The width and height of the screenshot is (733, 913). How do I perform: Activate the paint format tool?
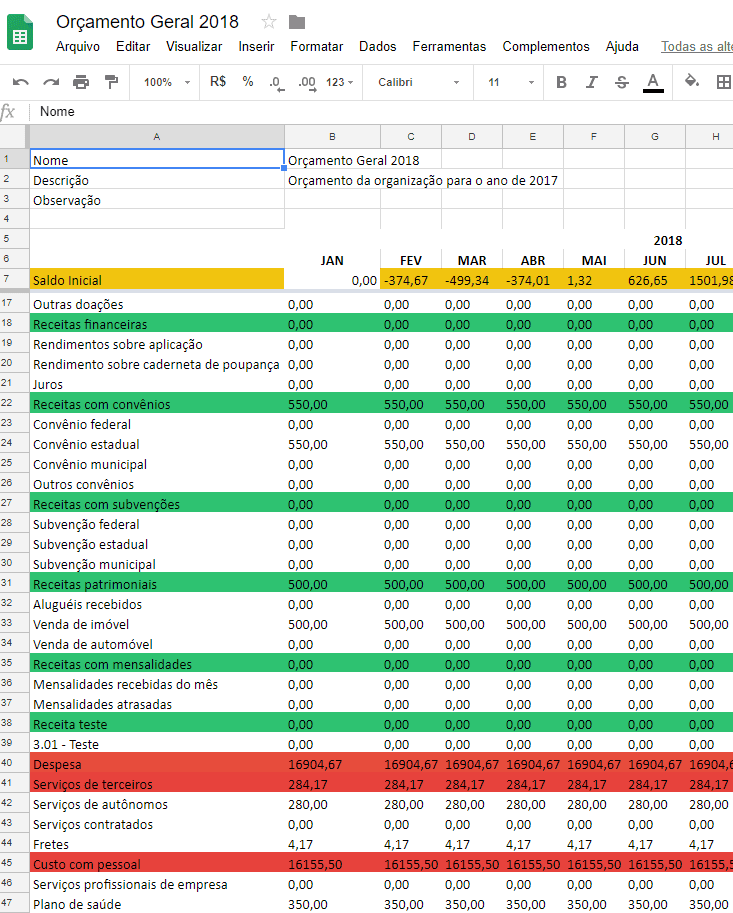(111, 82)
